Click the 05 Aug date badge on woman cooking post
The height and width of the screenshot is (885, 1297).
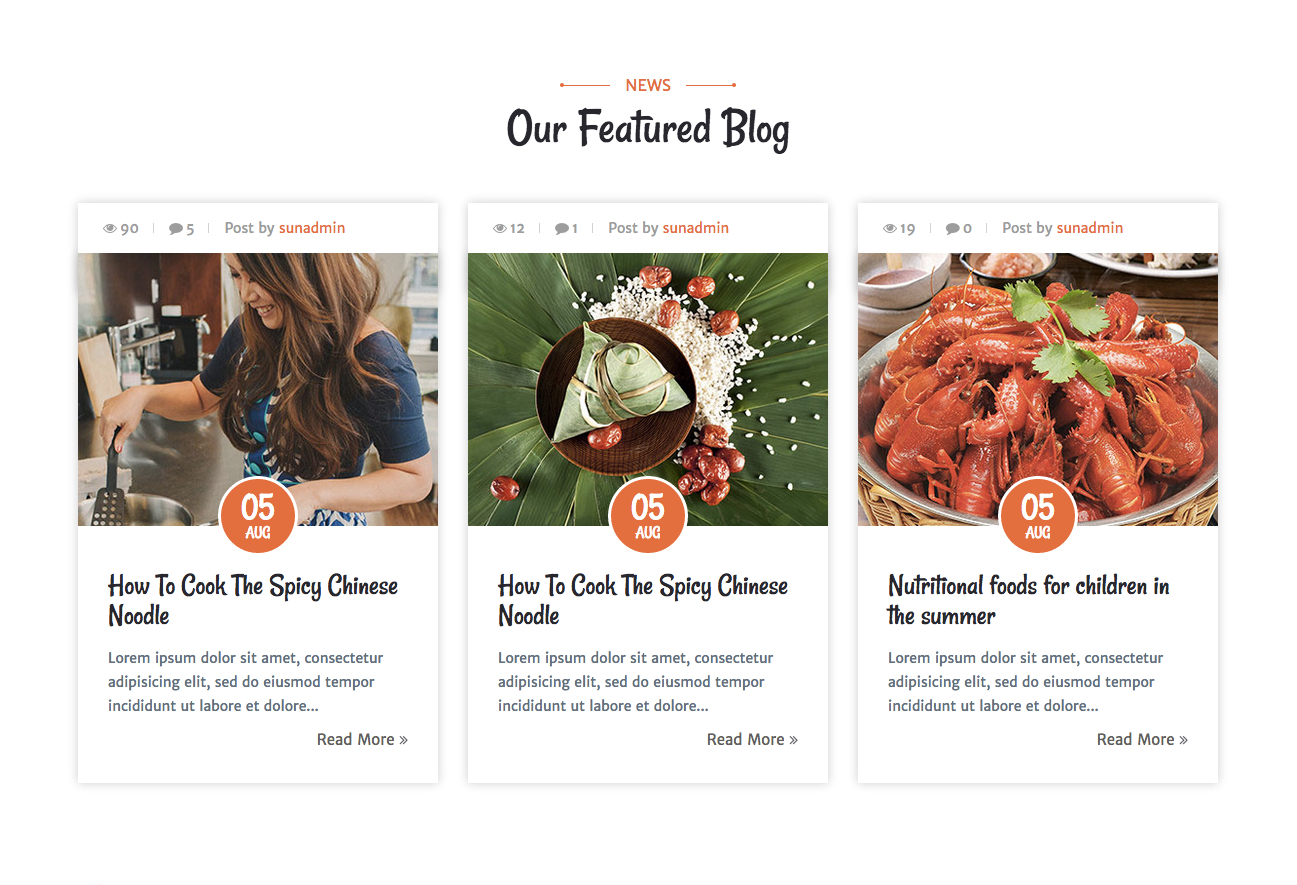pyautogui.click(x=258, y=515)
